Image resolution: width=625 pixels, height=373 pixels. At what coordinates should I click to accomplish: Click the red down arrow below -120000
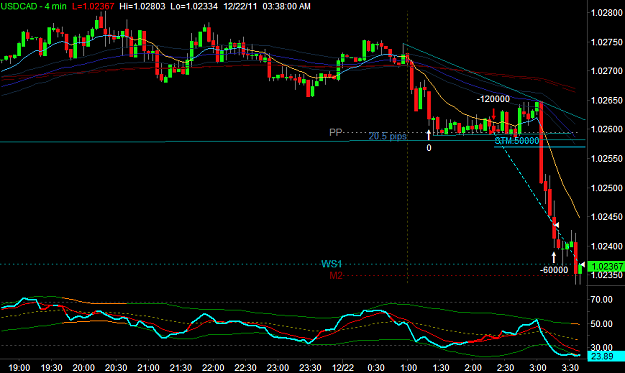click(494, 114)
